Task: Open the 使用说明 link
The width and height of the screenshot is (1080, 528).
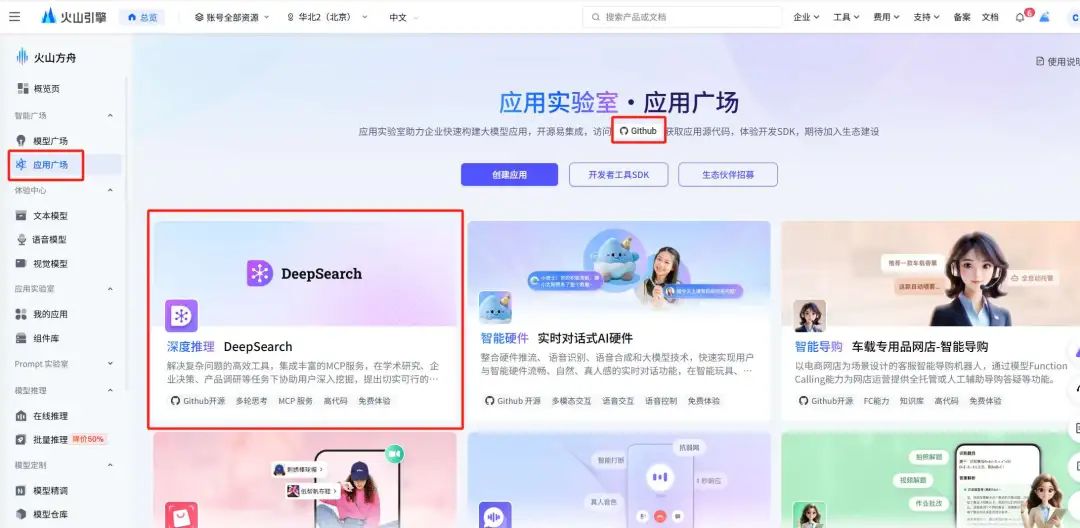Action: tap(1058, 61)
